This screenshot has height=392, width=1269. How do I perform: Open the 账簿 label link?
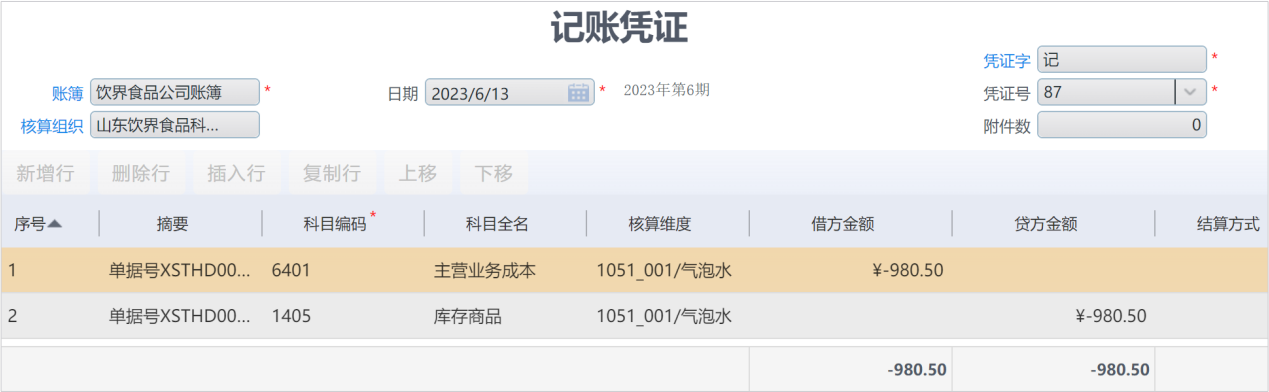[68, 93]
